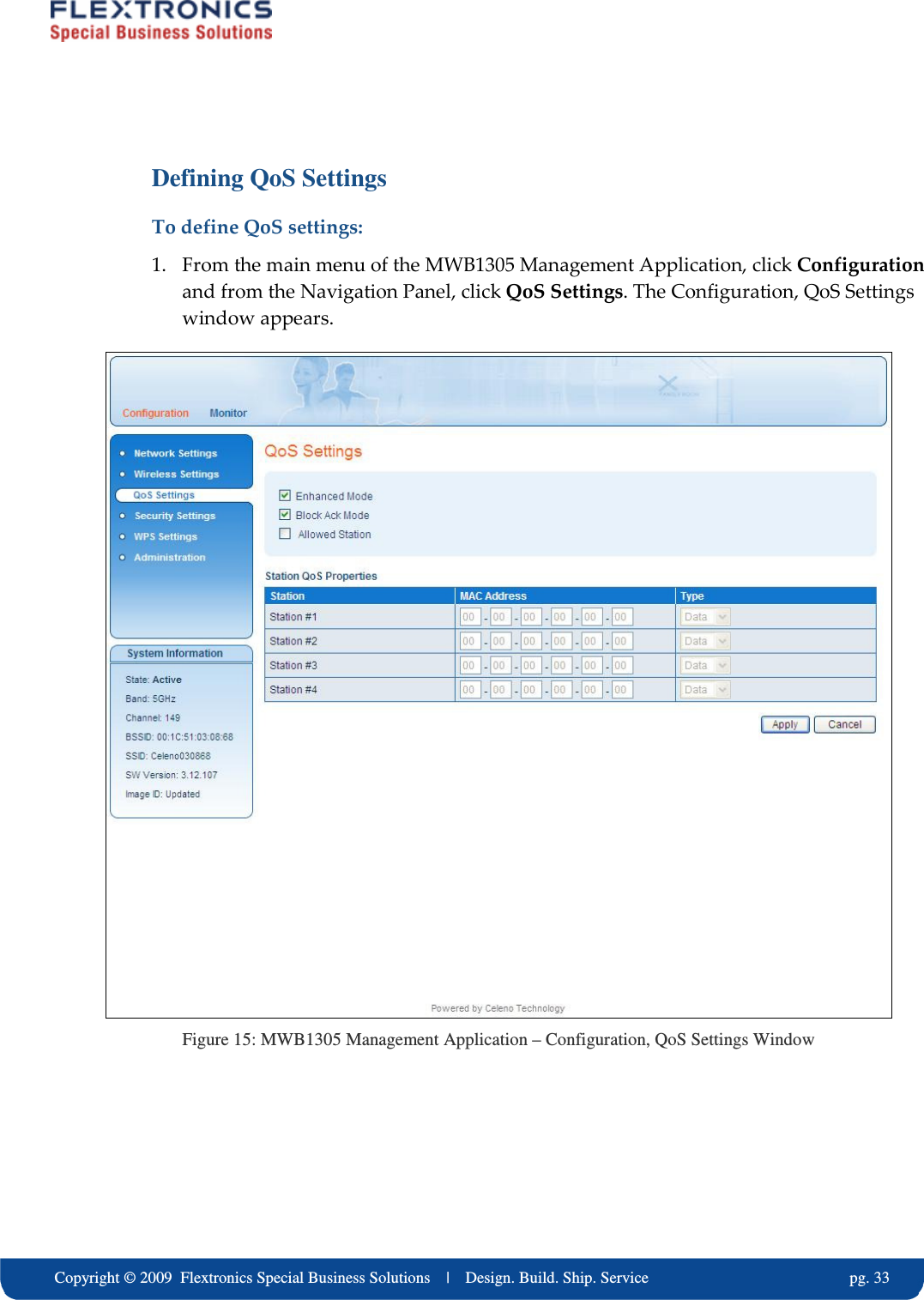924x1300 pixels.
Task: Select the Configuration tab
Action: [155, 413]
